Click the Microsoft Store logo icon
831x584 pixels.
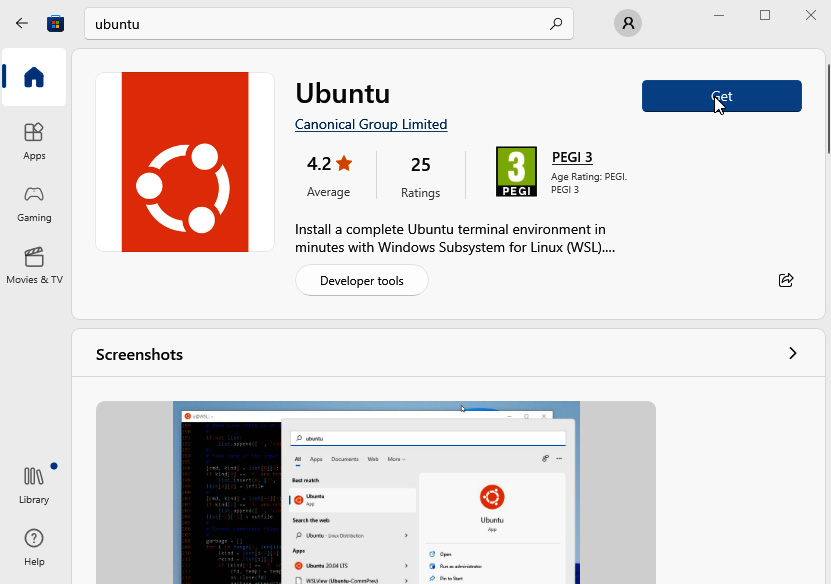point(56,24)
